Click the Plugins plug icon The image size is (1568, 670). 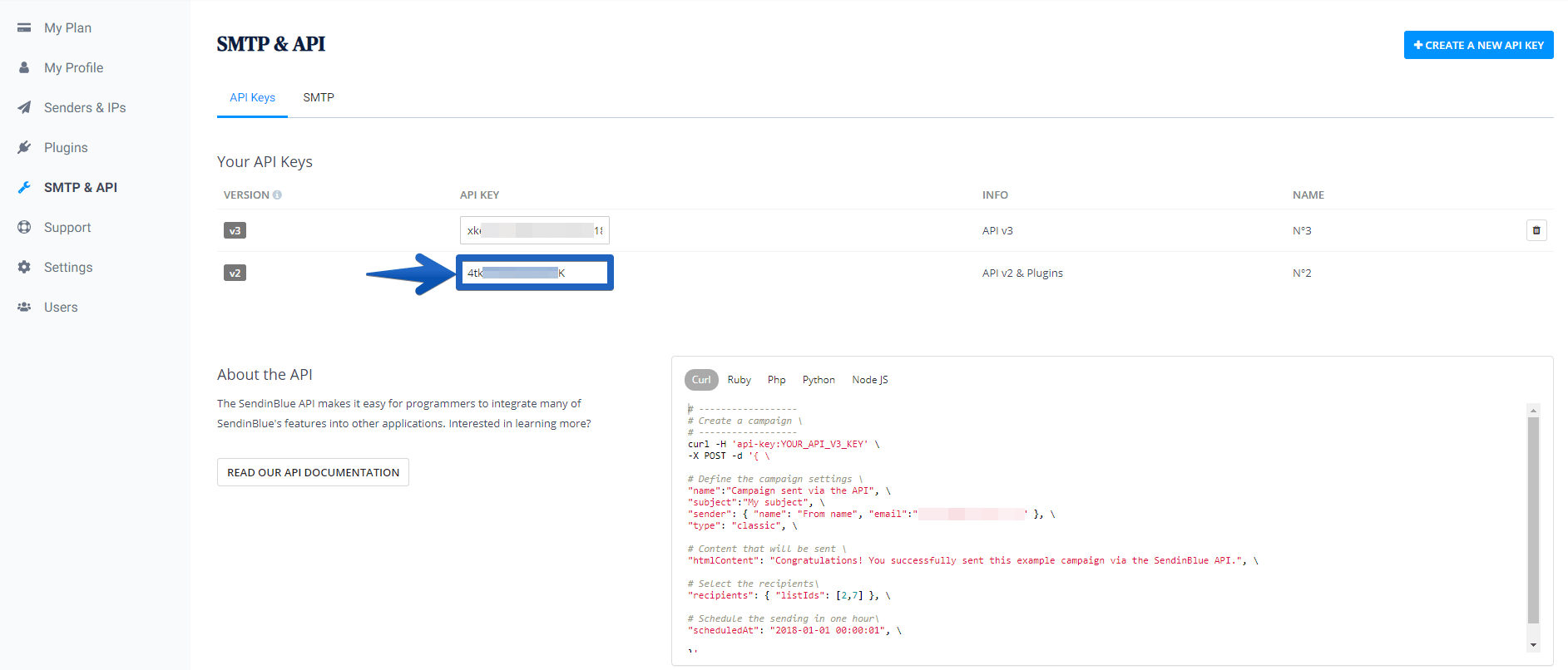[24, 147]
